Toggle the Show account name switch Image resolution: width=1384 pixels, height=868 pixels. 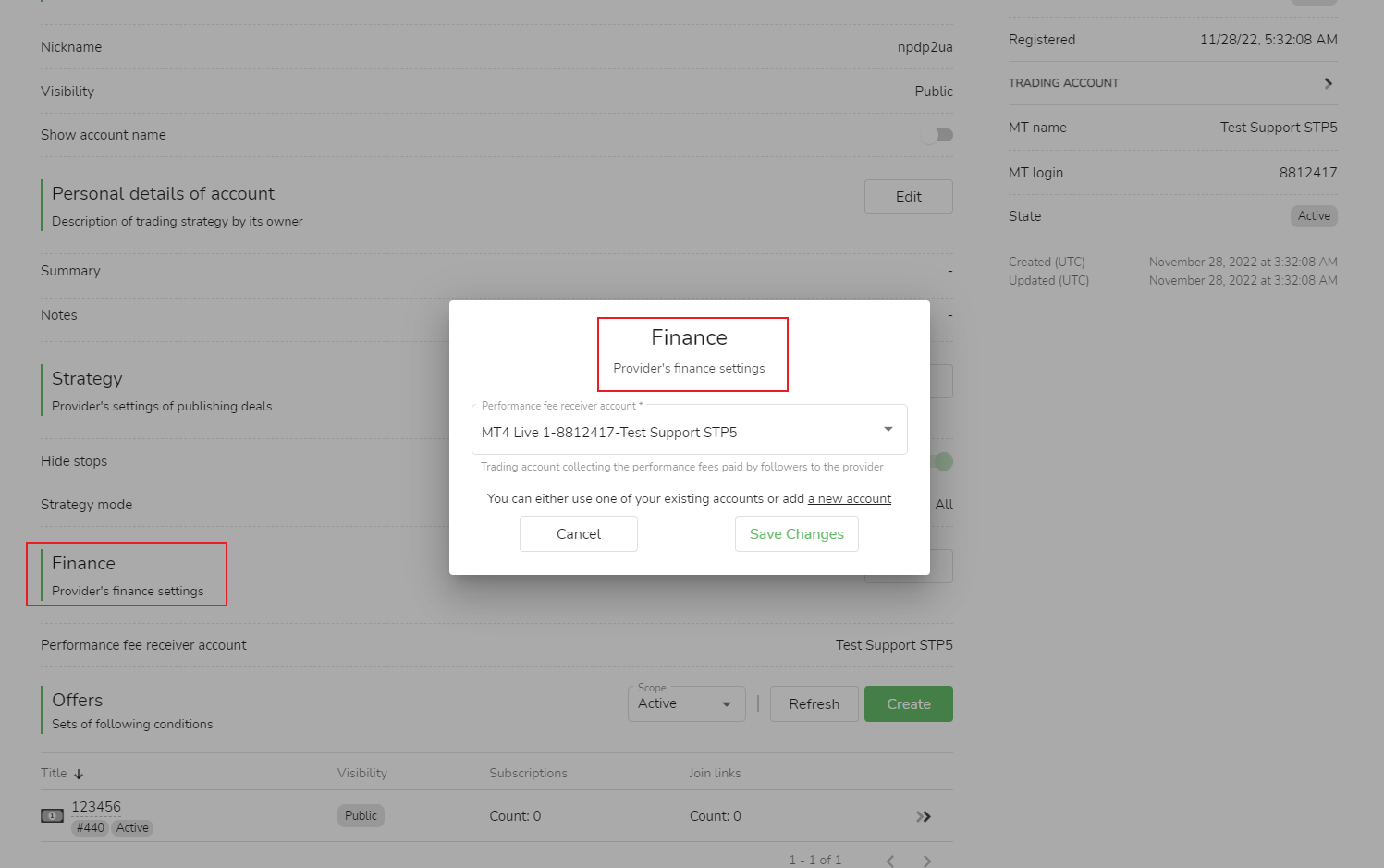937,135
